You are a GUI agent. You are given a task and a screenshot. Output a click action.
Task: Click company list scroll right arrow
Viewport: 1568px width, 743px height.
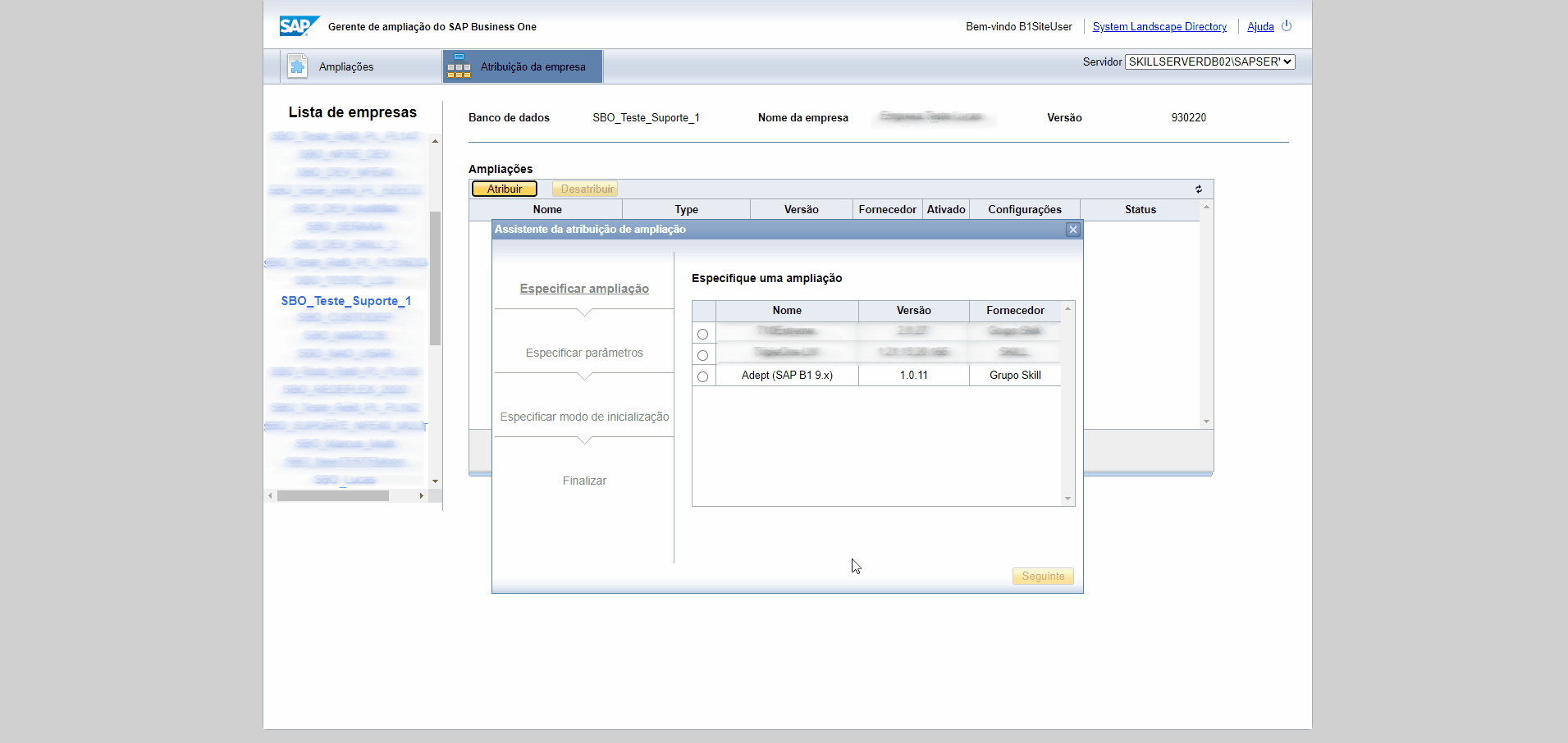(x=422, y=495)
